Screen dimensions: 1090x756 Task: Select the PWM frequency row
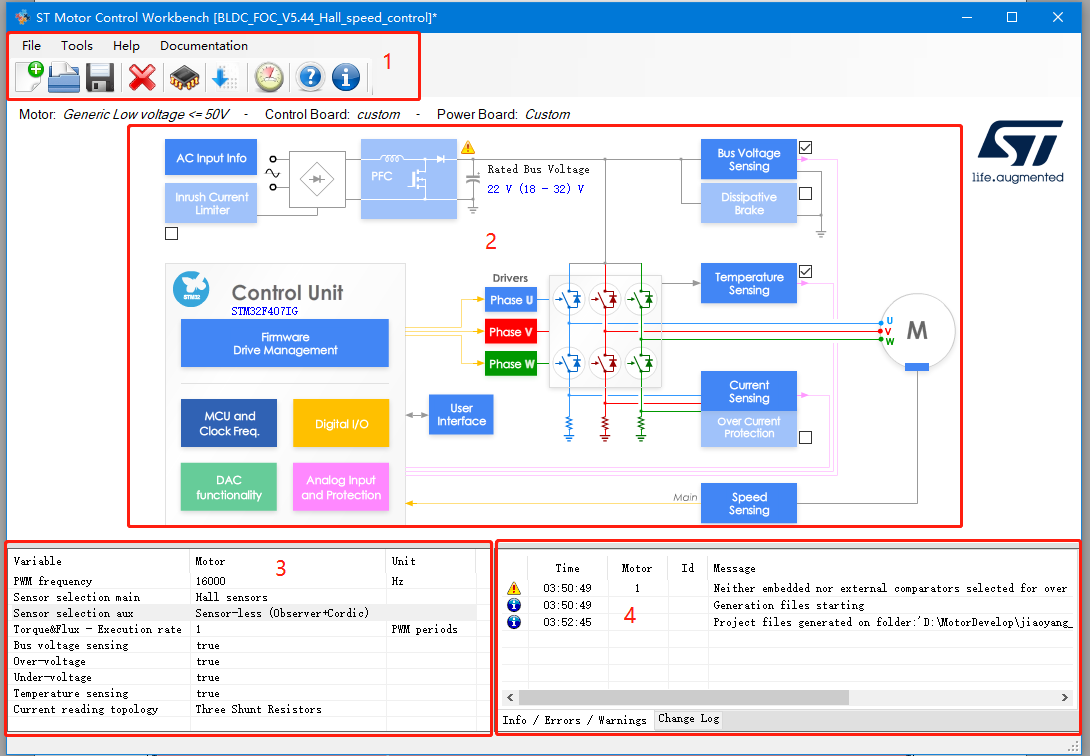(x=243, y=581)
